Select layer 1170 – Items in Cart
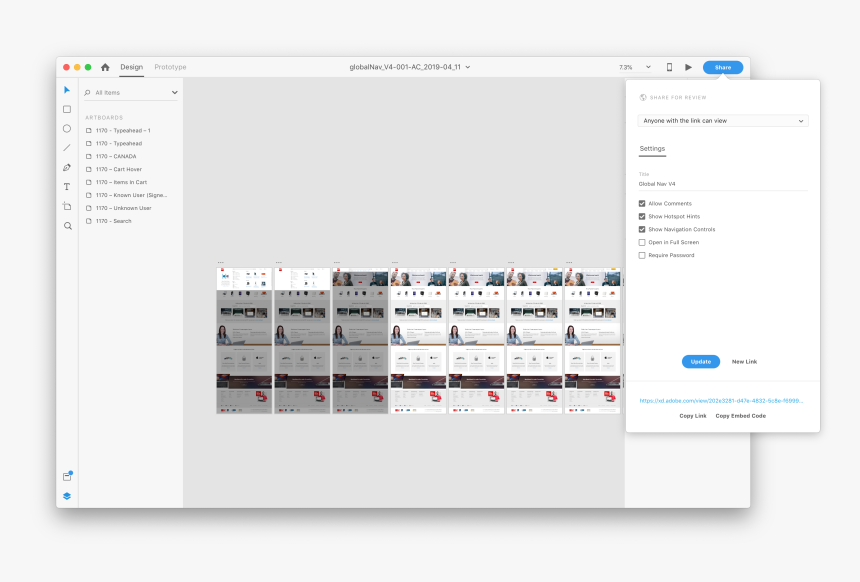The width and height of the screenshot is (860, 582). [121, 182]
